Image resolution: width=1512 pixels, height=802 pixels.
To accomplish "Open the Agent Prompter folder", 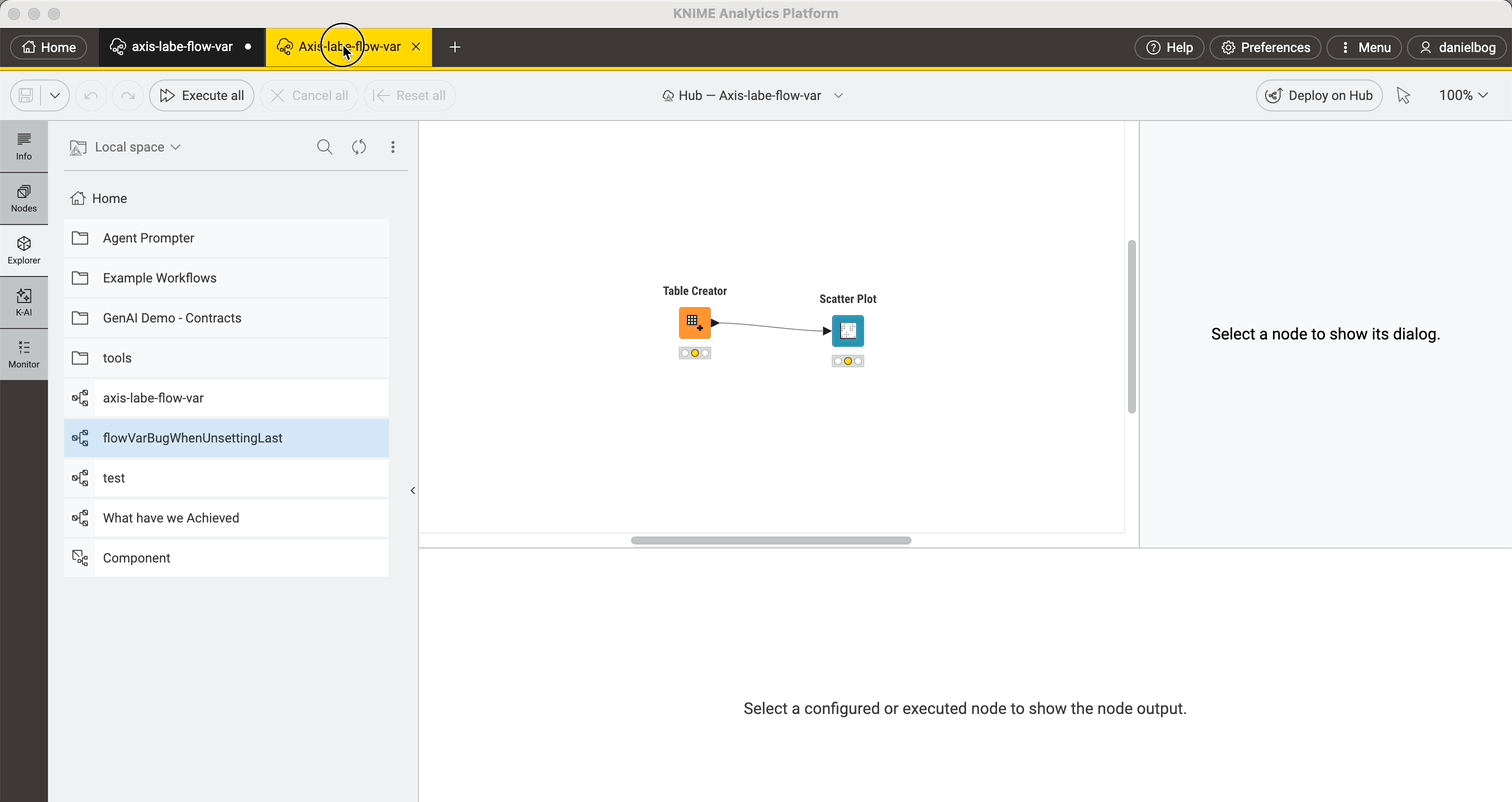I will point(226,238).
